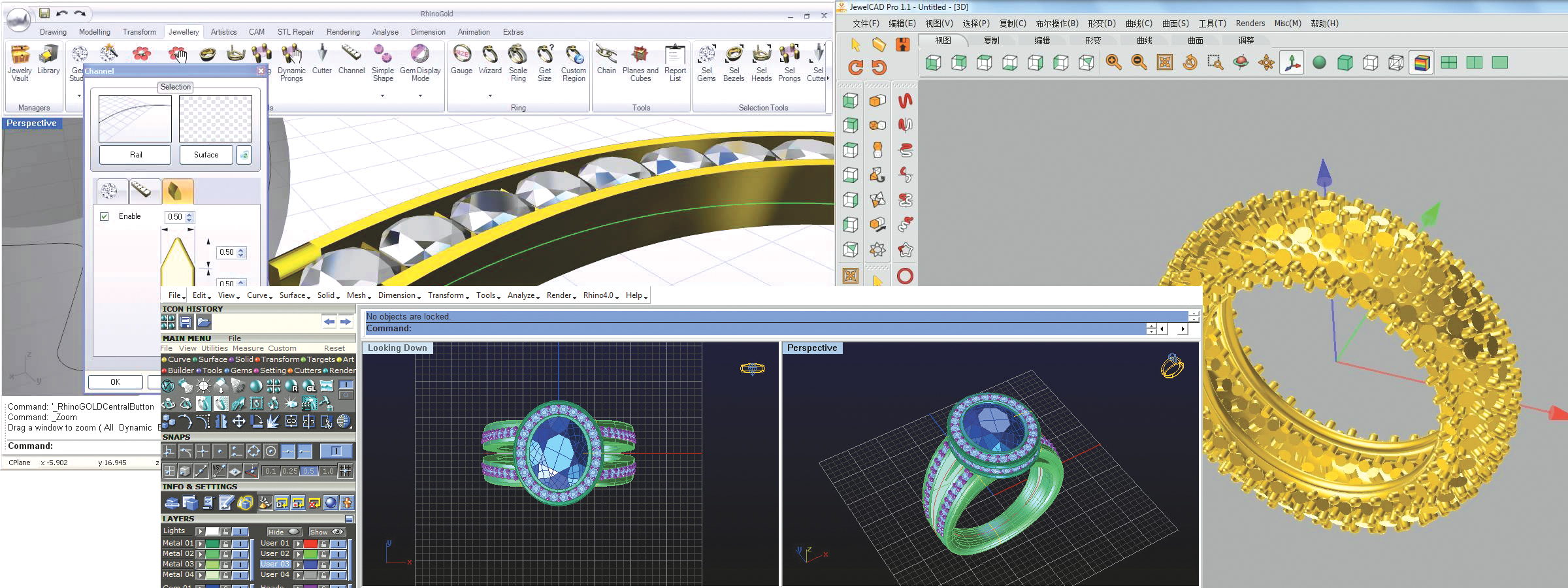This screenshot has height=588, width=1568.
Task: Open the Rhino4.0 menu in Matrix
Action: pyautogui.click(x=601, y=295)
